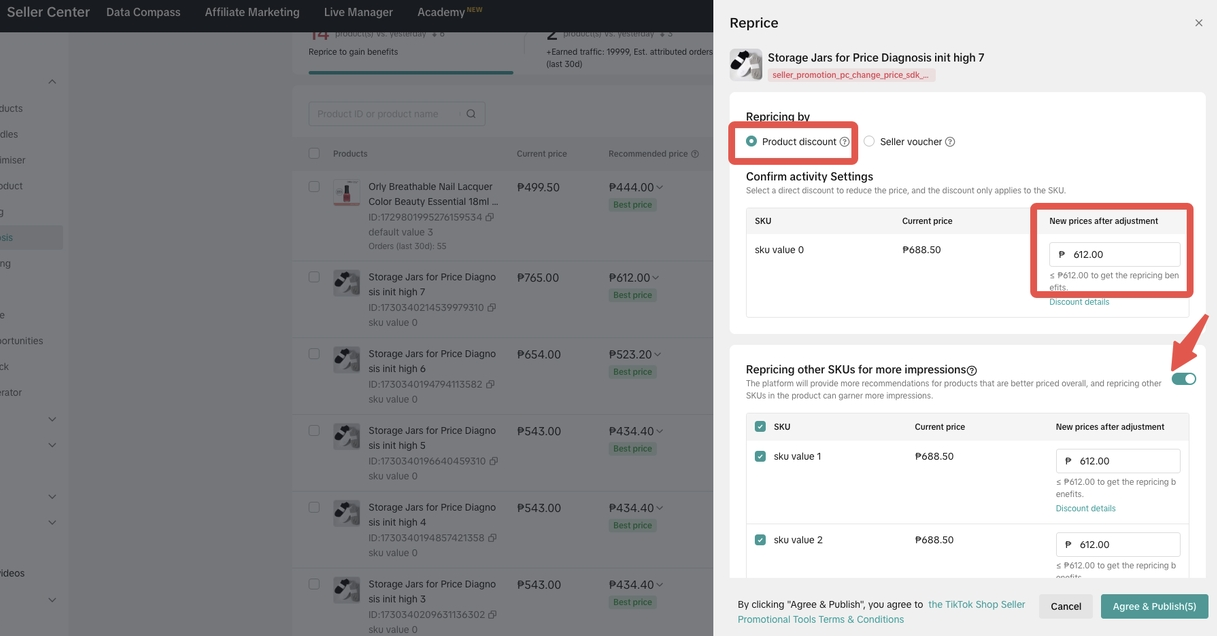Close the Reprice panel with X icon
This screenshot has height=636, width=1217.
point(1198,23)
